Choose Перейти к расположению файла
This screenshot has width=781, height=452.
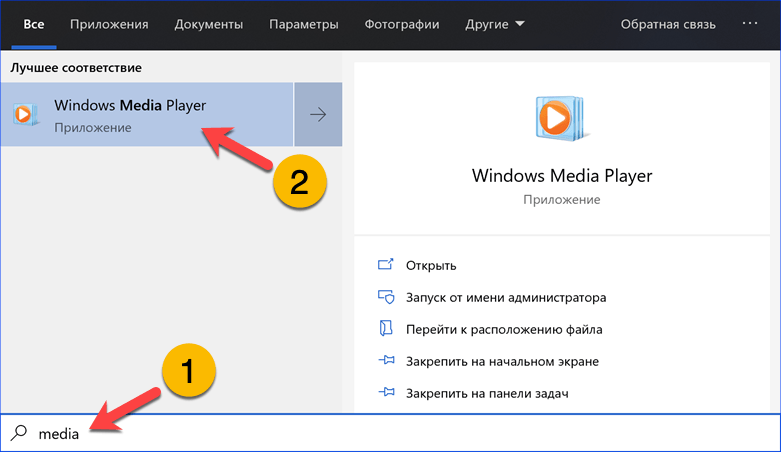(x=504, y=329)
